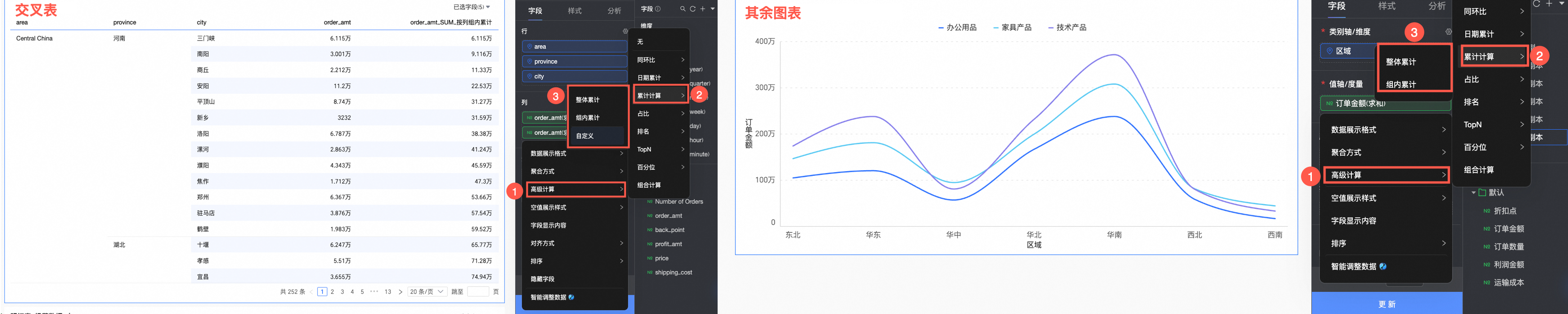Click the search icon in the 字段 list header

click(683, 8)
